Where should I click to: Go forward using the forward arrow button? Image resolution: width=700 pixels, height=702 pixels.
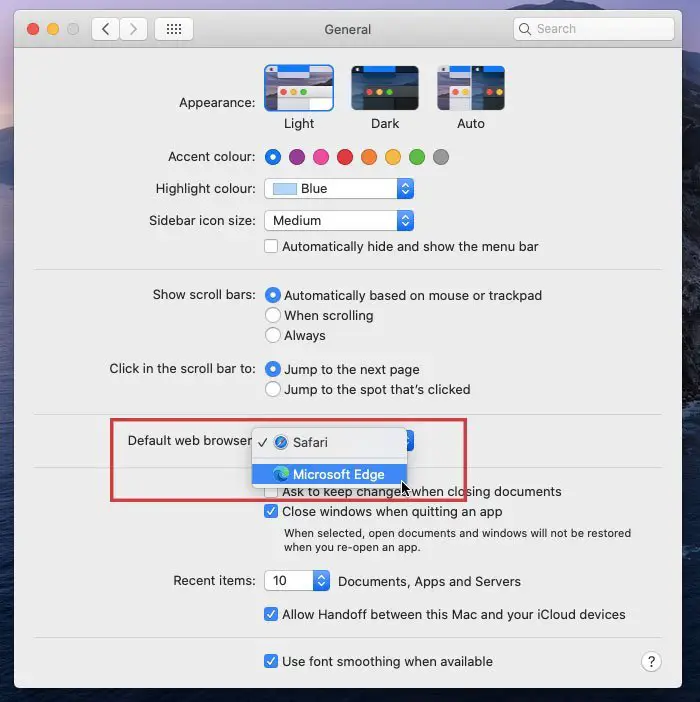click(x=133, y=29)
